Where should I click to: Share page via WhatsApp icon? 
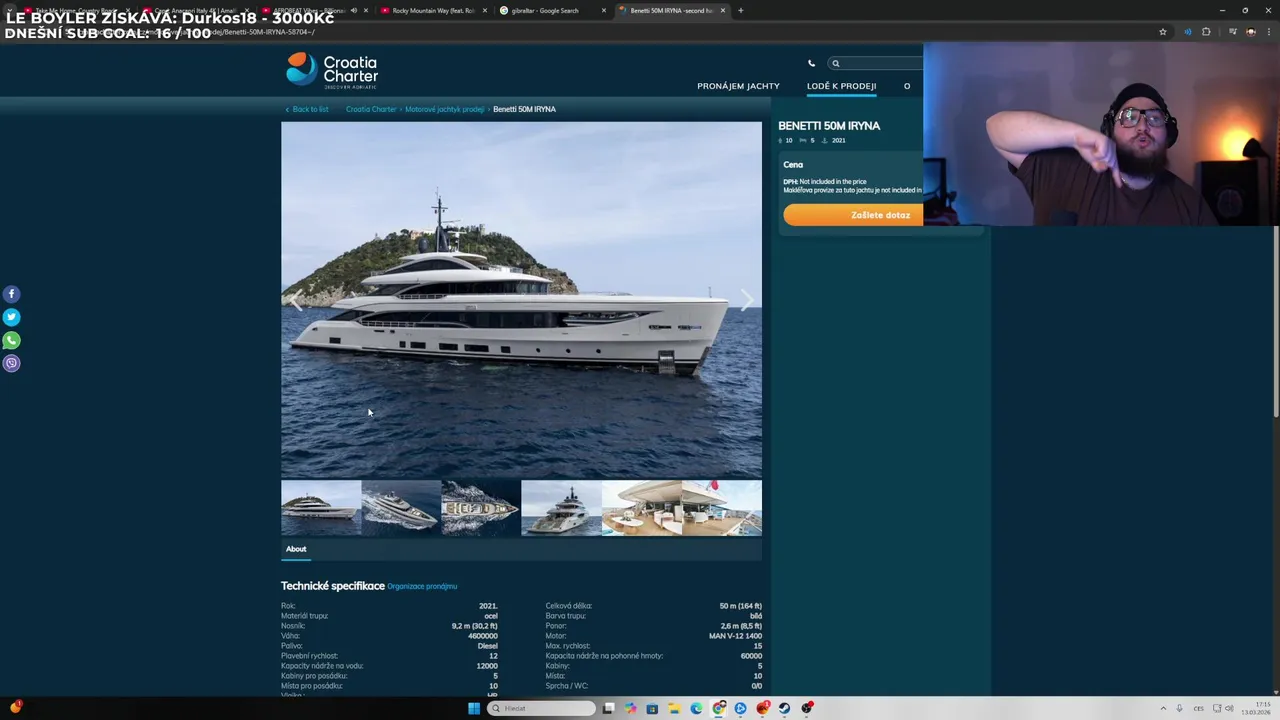[11, 340]
